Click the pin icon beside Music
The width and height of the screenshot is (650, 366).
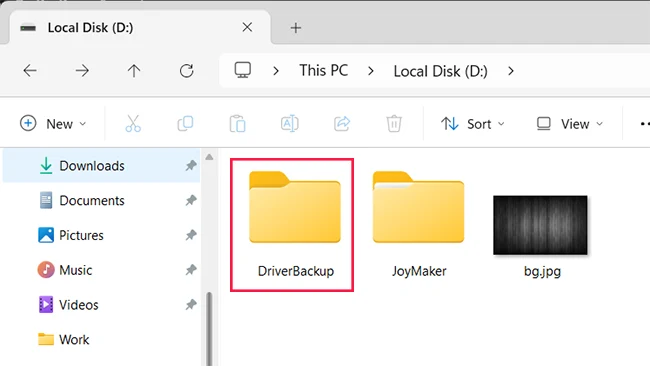click(191, 270)
